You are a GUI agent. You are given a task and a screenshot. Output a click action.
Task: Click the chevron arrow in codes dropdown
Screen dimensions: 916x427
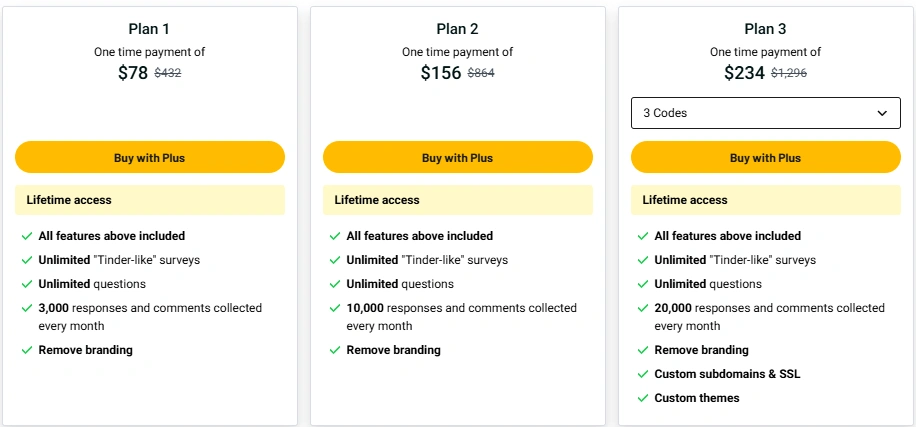tap(882, 113)
